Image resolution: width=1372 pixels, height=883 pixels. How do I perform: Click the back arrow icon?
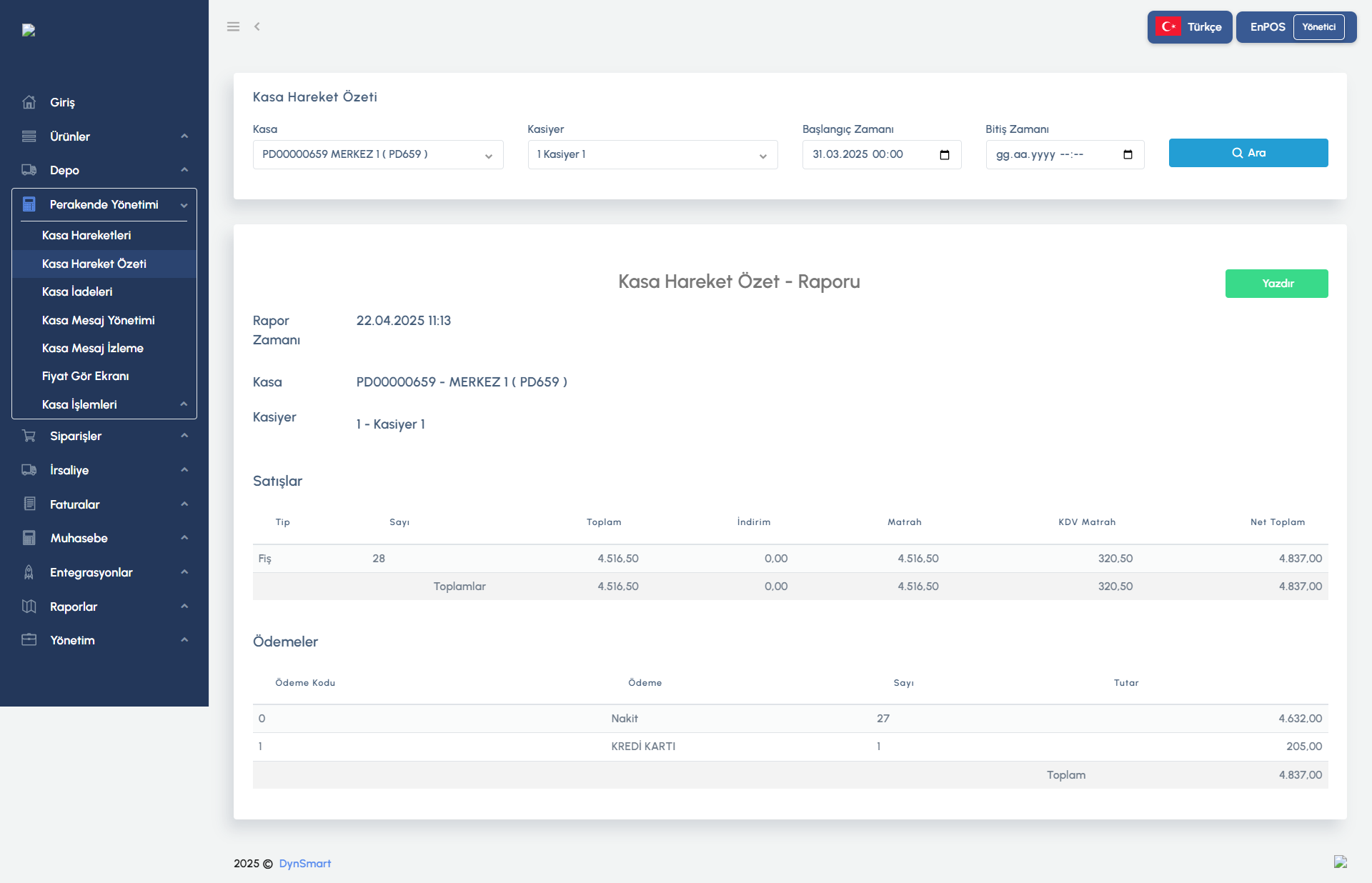click(x=257, y=26)
